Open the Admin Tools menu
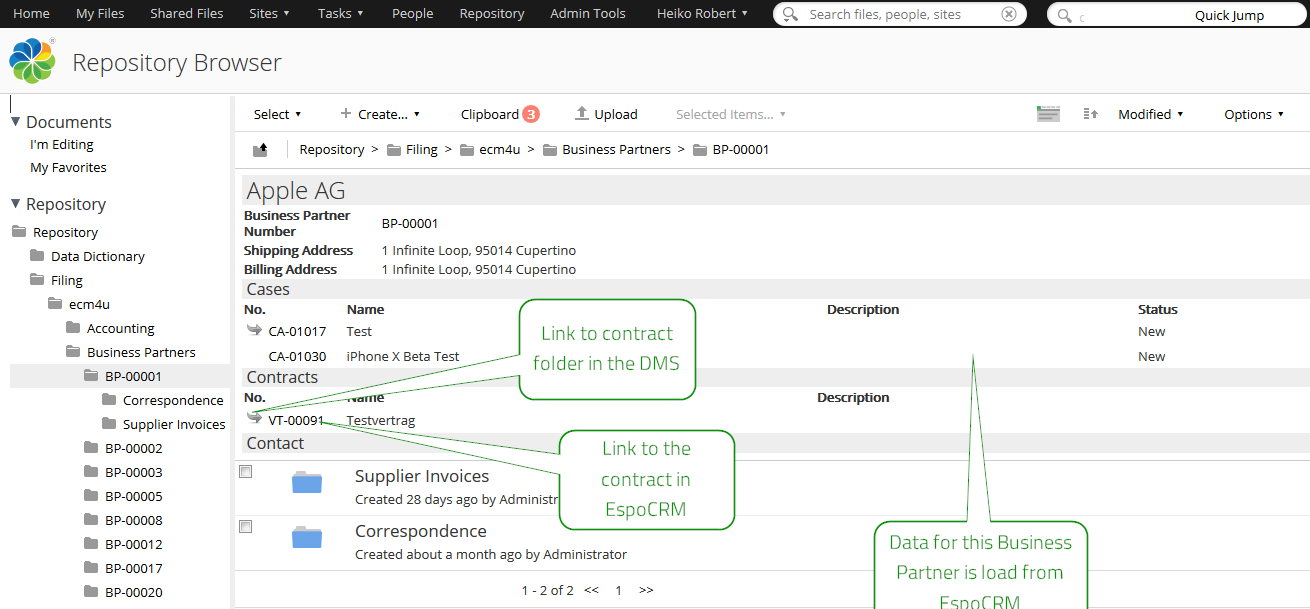The width and height of the screenshot is (1310, 609). tap(587, 14)
